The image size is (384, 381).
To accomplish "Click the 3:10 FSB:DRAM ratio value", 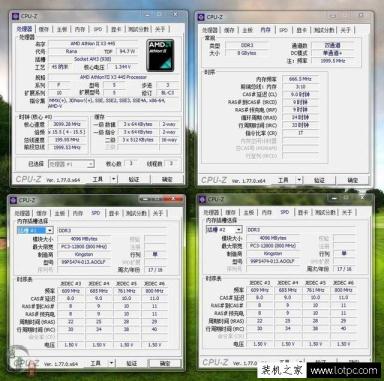I will point(300,87).
